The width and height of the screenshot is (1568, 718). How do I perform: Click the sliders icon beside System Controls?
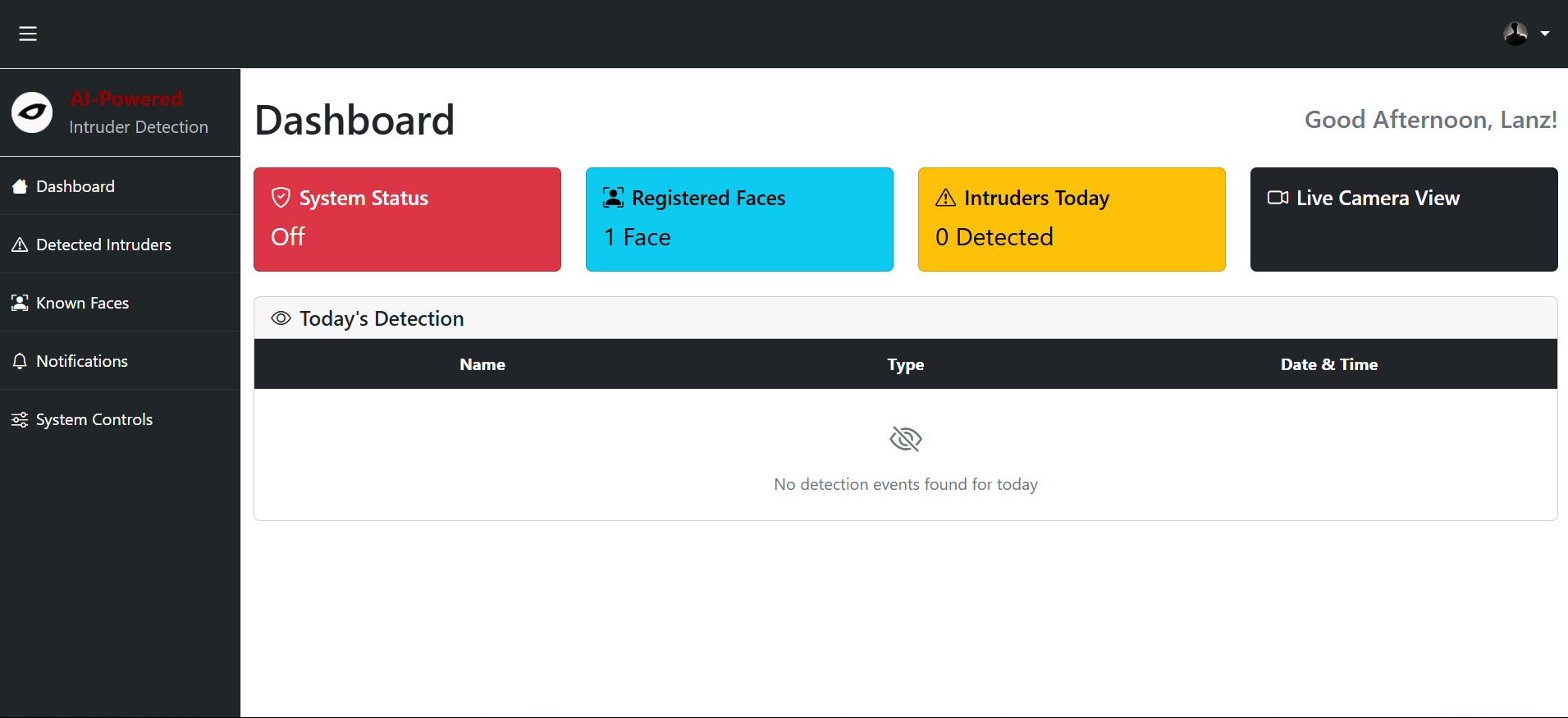[x=20, y=419]
